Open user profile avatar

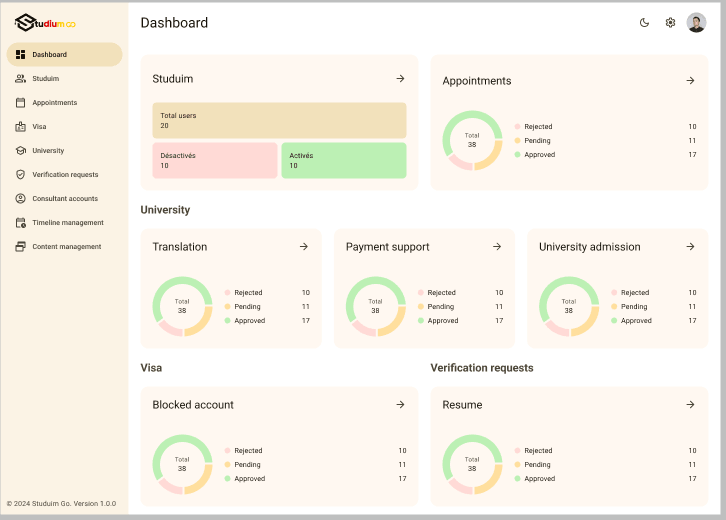click(696, 23)
